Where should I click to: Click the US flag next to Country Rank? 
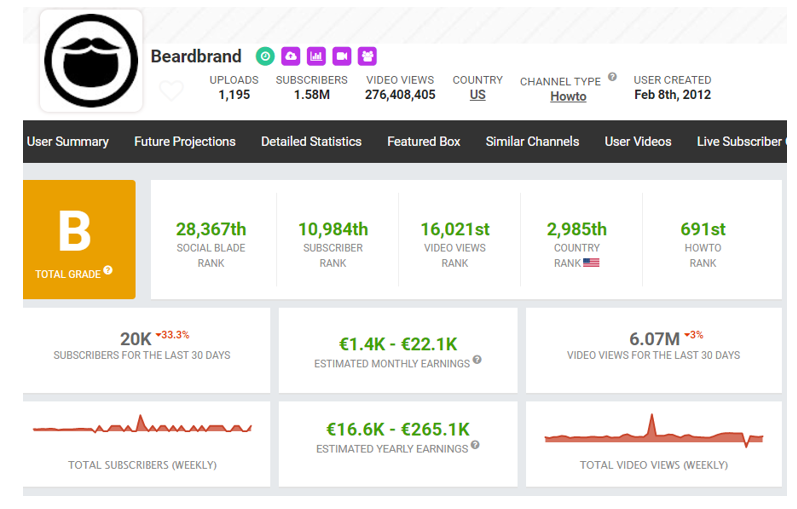tap(591, 263)
